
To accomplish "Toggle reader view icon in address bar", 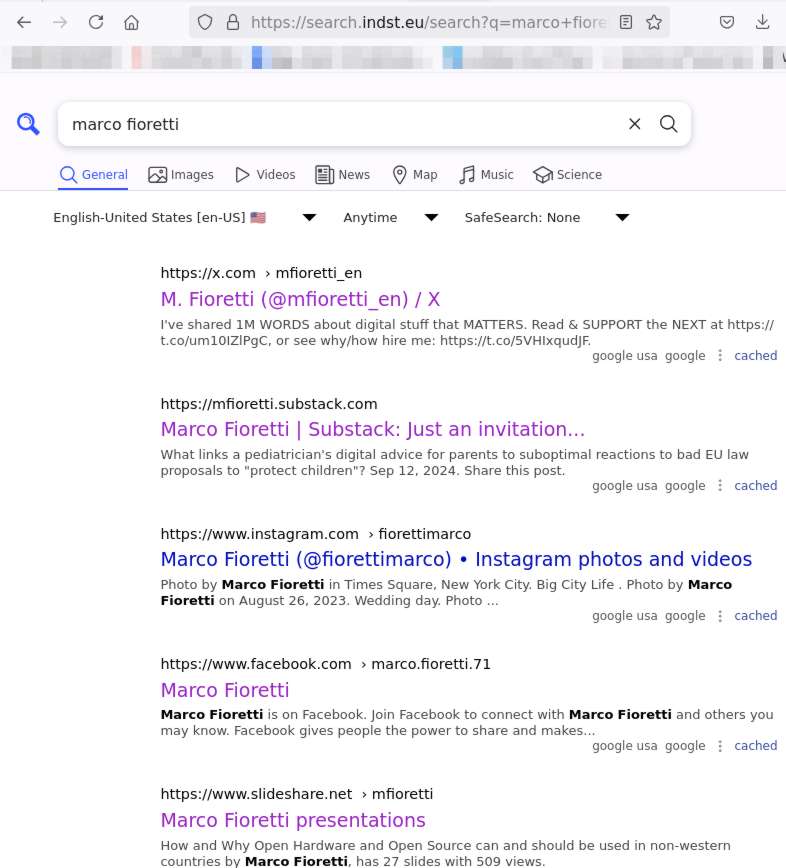I will 625,22.
